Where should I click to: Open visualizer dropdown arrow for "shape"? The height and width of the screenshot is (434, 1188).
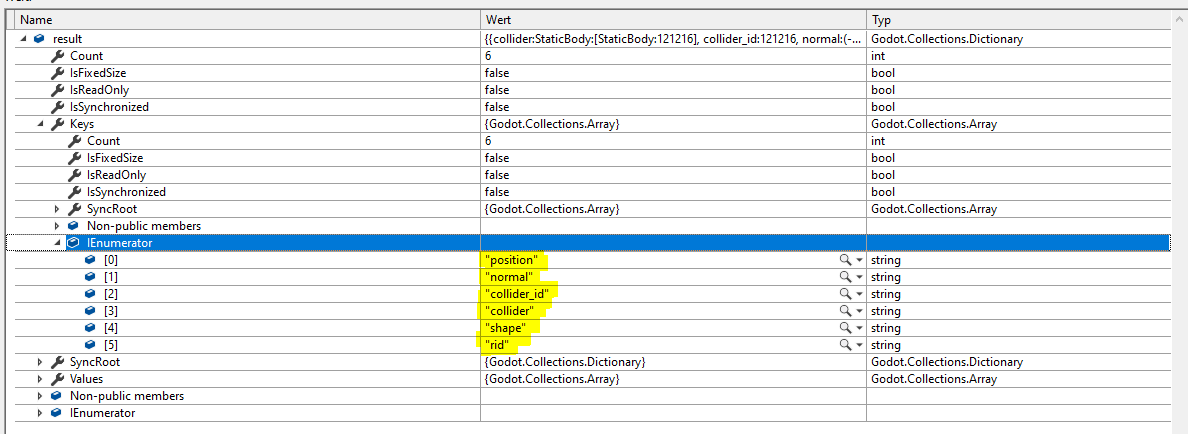(x=859, y=329)
